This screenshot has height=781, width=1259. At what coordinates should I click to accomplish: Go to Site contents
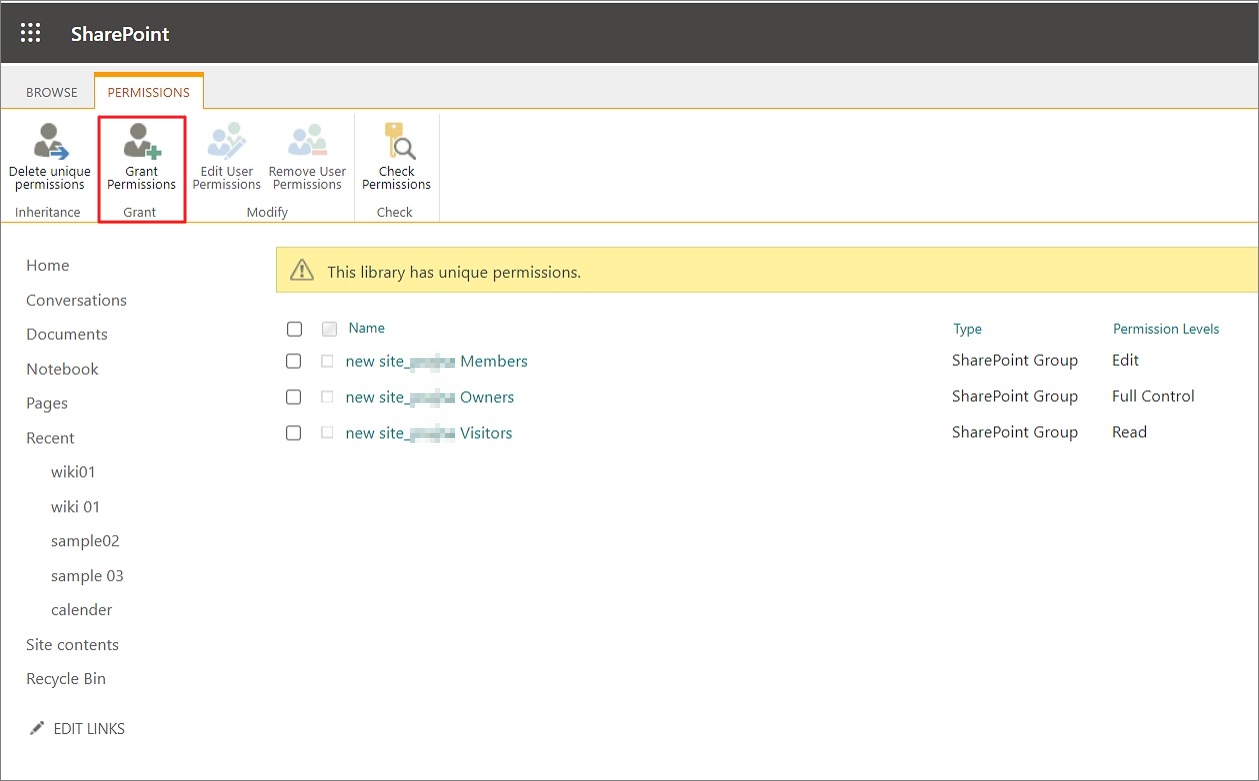point(72,645)
